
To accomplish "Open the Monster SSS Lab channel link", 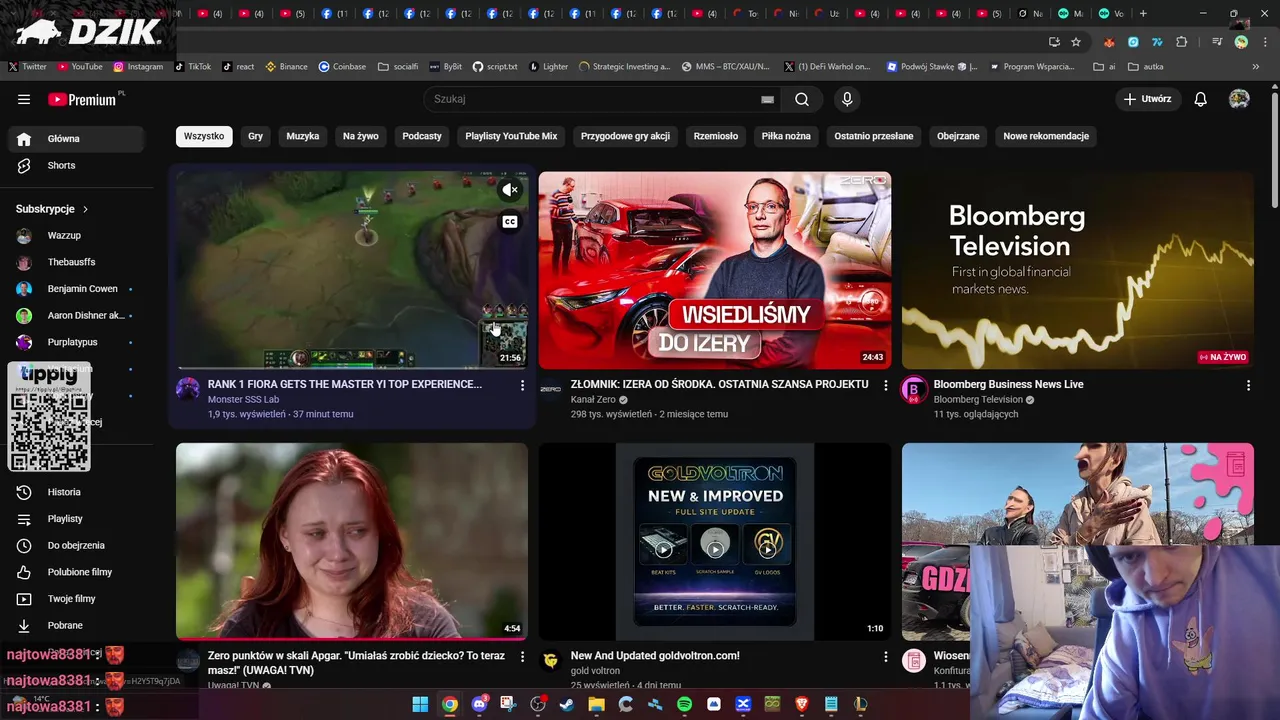I will tap(243, 400).
